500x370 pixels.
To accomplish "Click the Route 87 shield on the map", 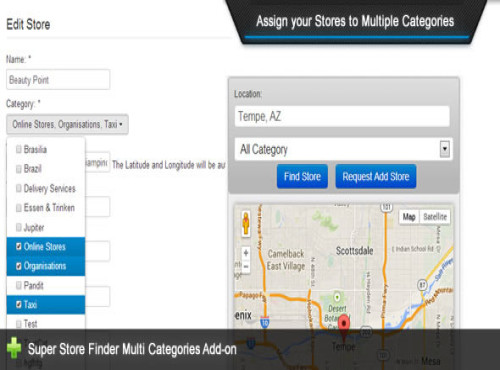I will click(422, 285).
